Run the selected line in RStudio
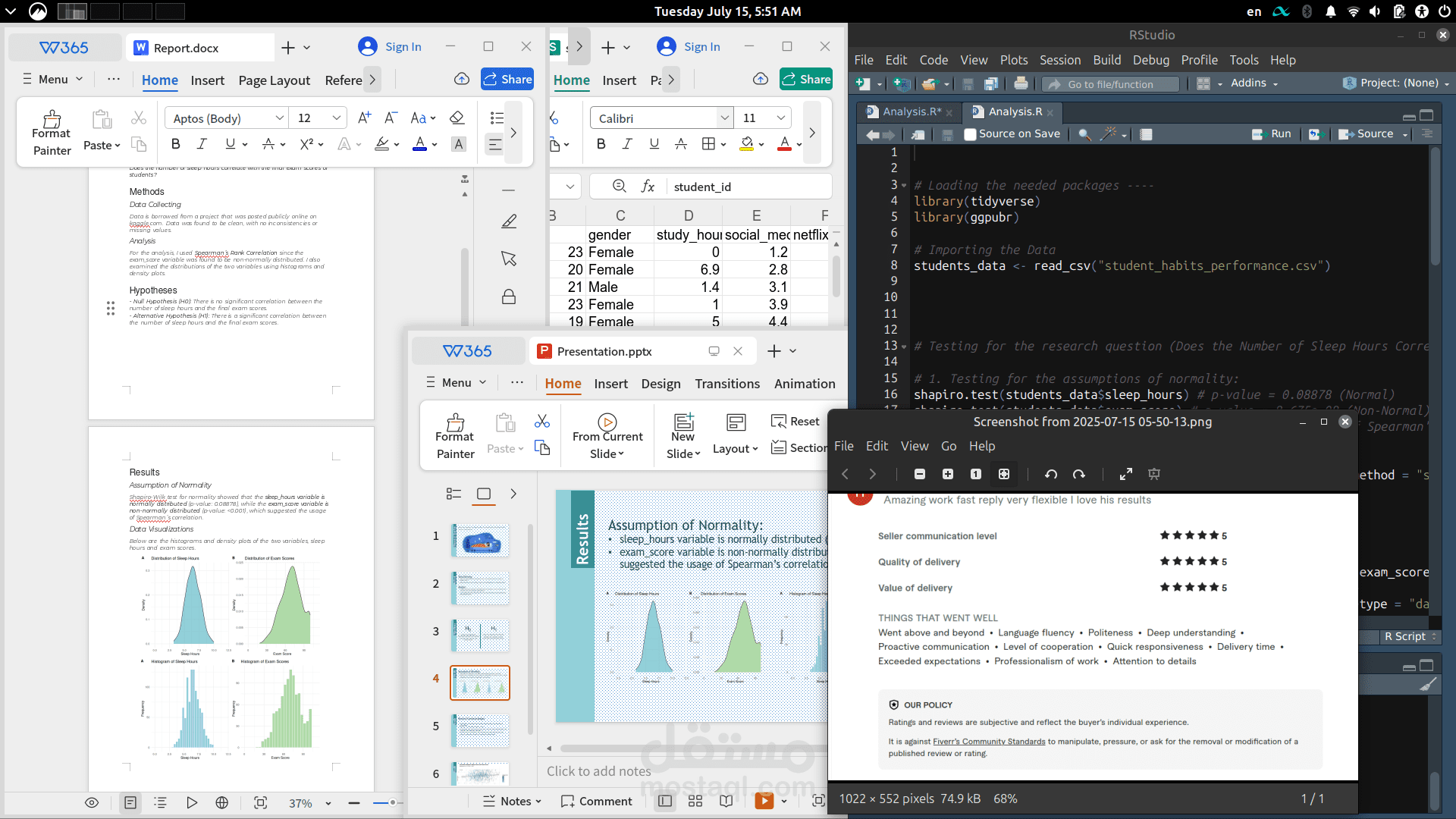The width and height of the screenshot is (1456, 819). coord(1273,133)
